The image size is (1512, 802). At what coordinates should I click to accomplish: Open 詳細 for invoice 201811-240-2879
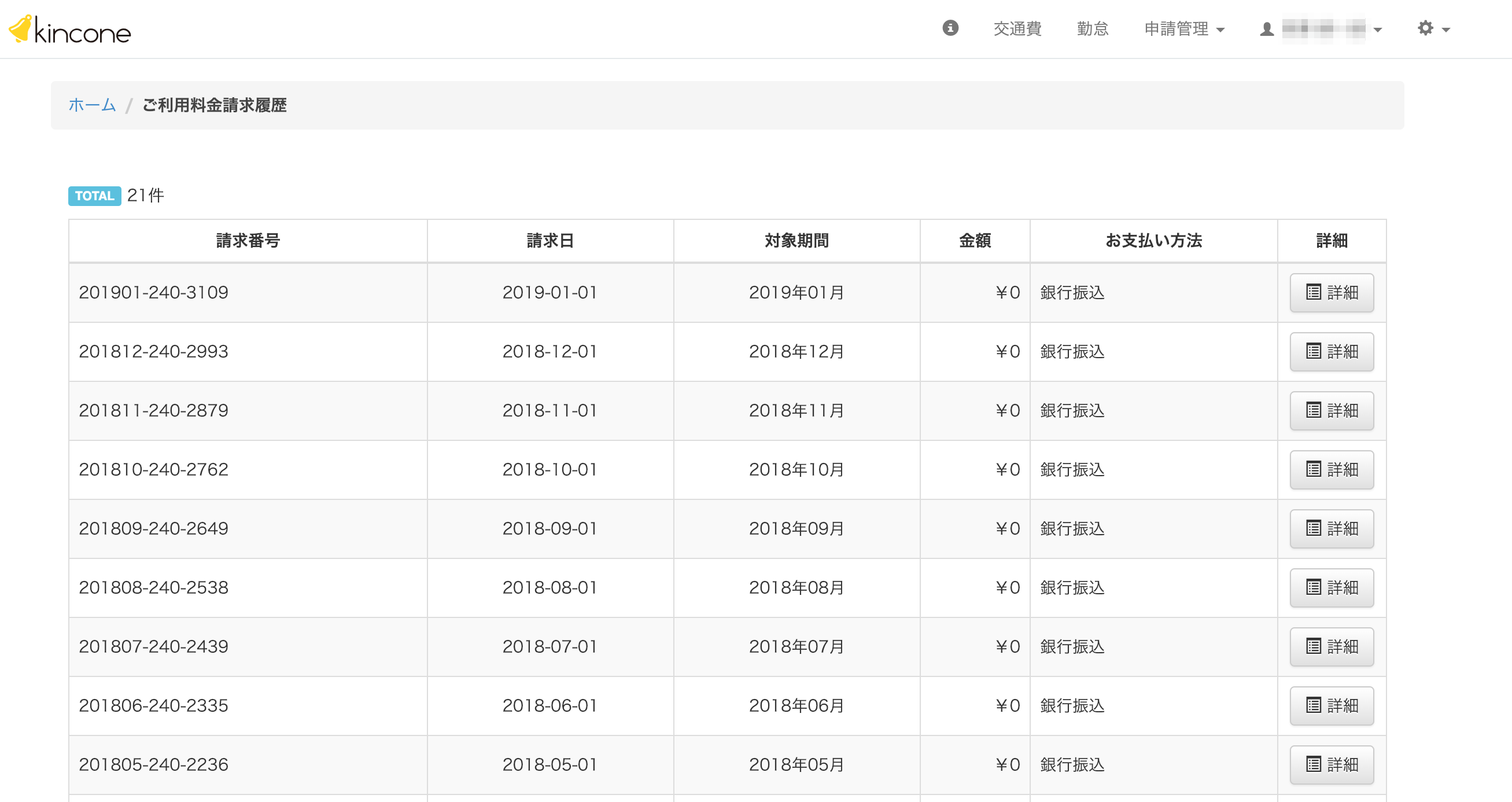point(1331,410)
